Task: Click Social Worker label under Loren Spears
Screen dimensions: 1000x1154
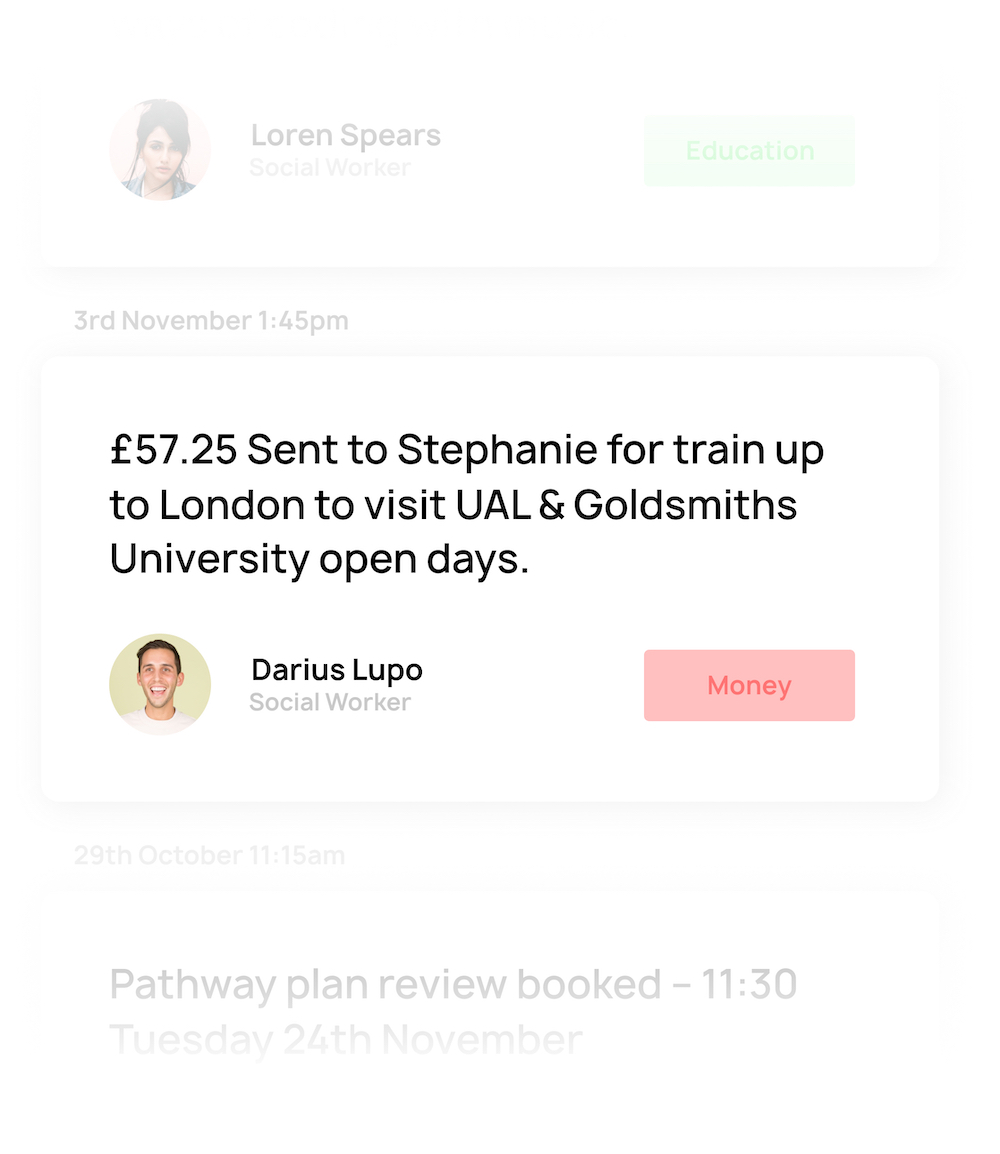Action: point(330,168)
